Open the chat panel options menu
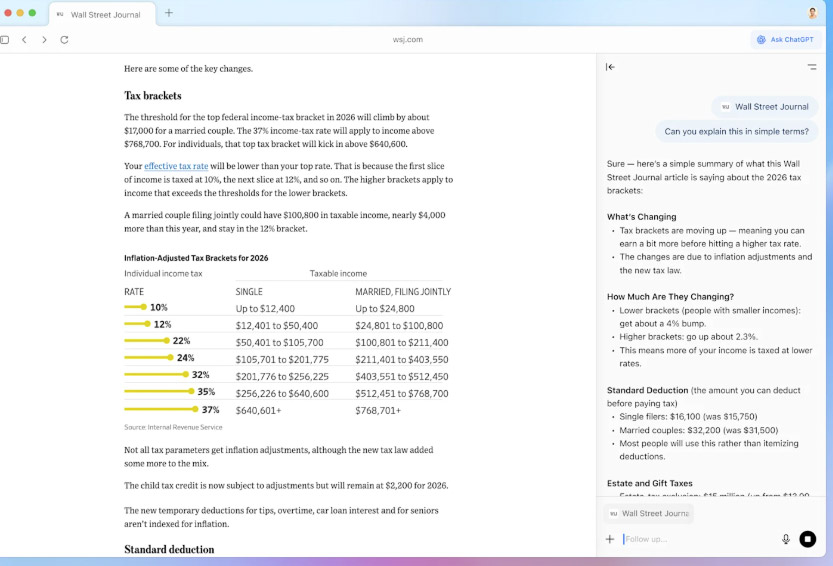Image resolution: width=833 pixels, height=566 pixels. click(x=811, y=67)
